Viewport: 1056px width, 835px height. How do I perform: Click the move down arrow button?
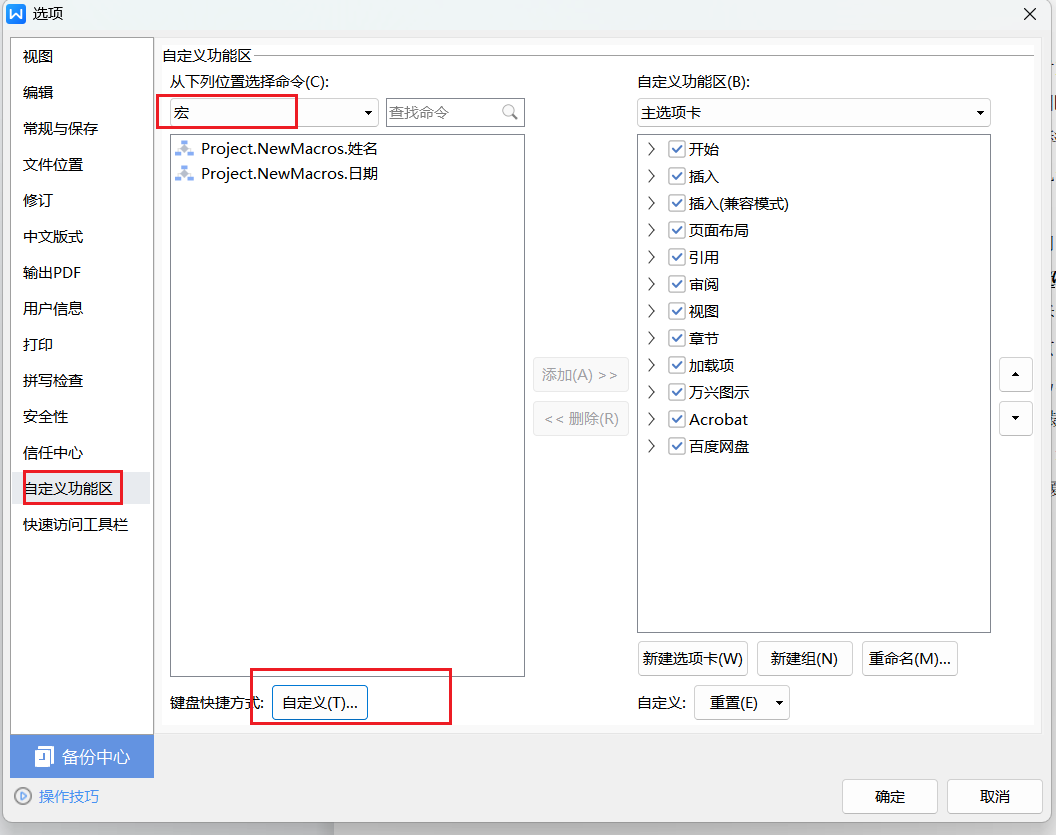pos(1015,418)
